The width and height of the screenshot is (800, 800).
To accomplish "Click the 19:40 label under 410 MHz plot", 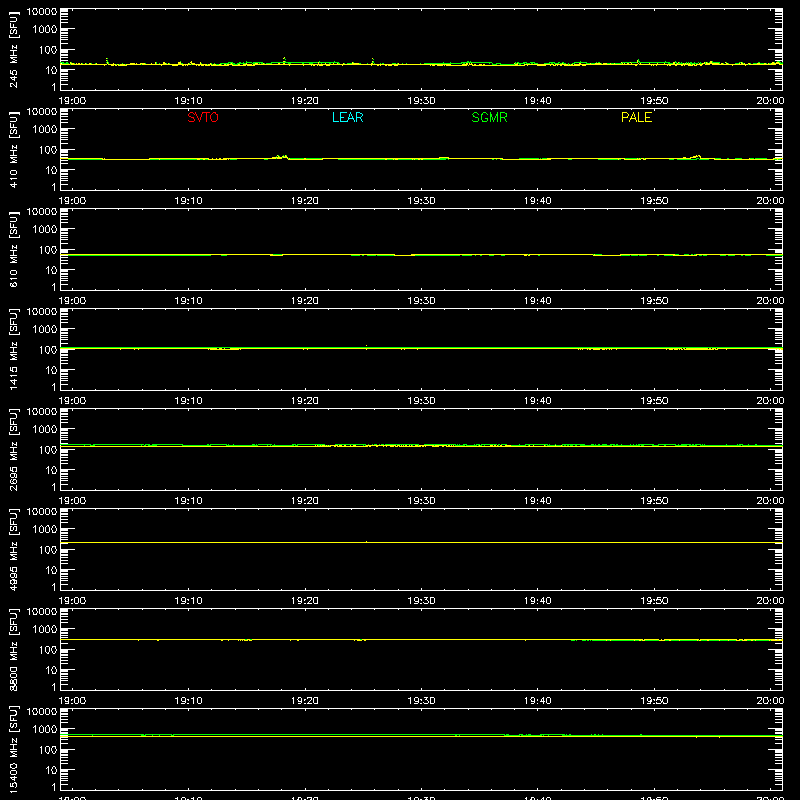I will [538, 201].
